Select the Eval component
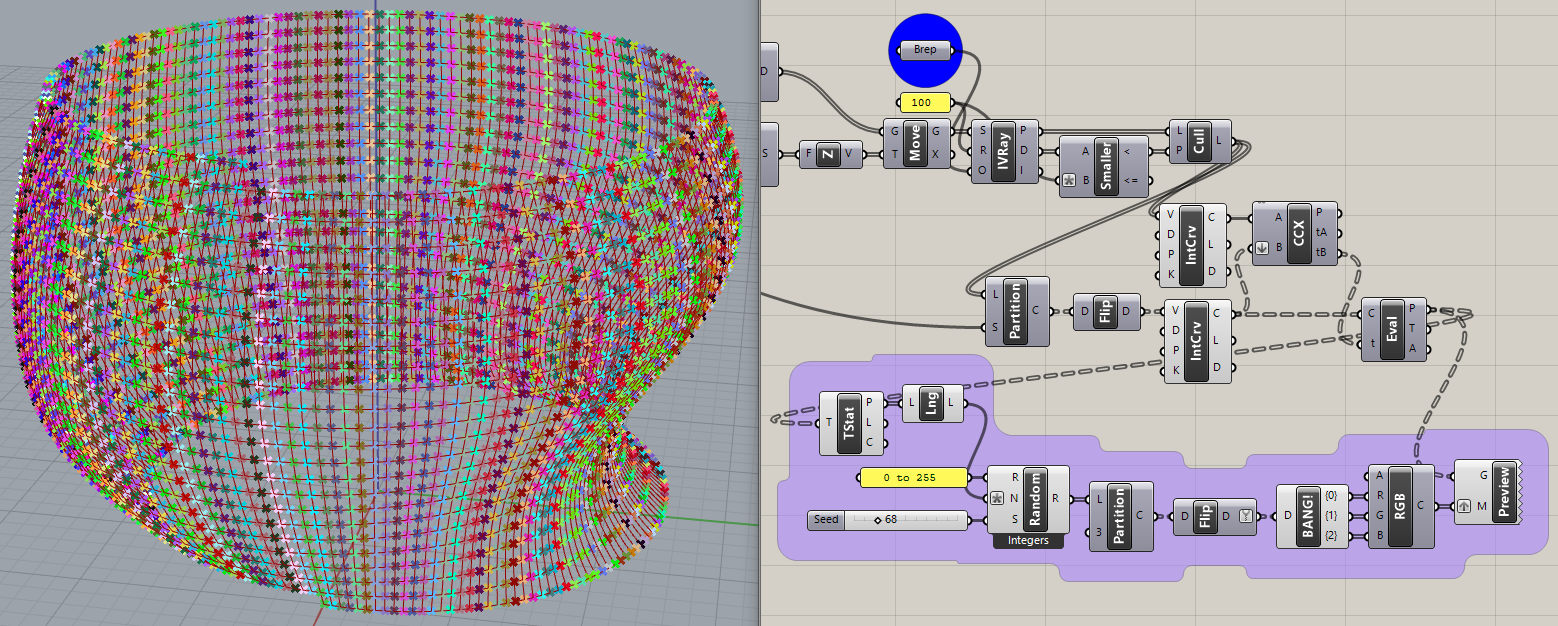This screenshot has height=626, width=1558. [1392, 329]
